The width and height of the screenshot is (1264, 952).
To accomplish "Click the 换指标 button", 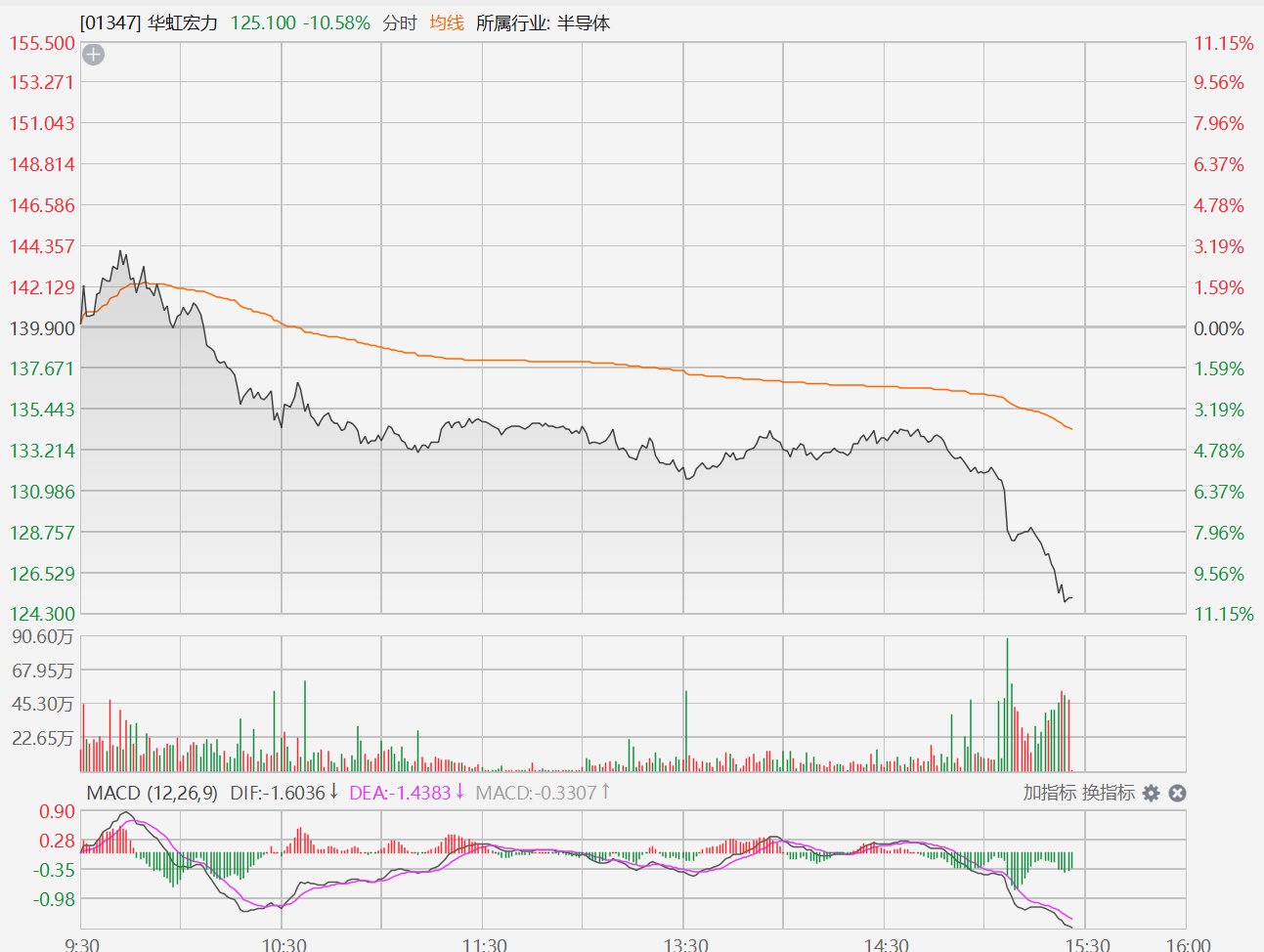I will [x=1108, y=793].
